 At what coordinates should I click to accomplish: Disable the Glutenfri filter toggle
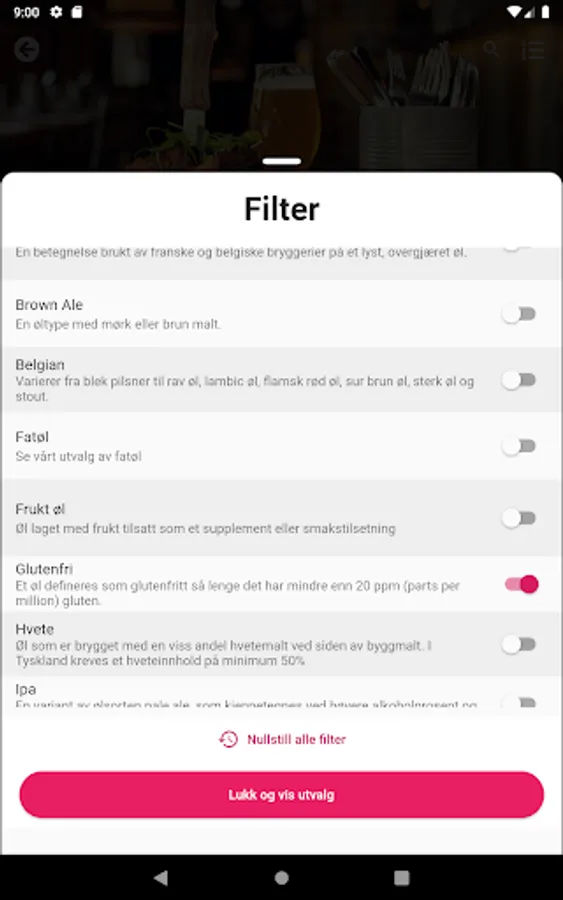click(x=521, y=584)
